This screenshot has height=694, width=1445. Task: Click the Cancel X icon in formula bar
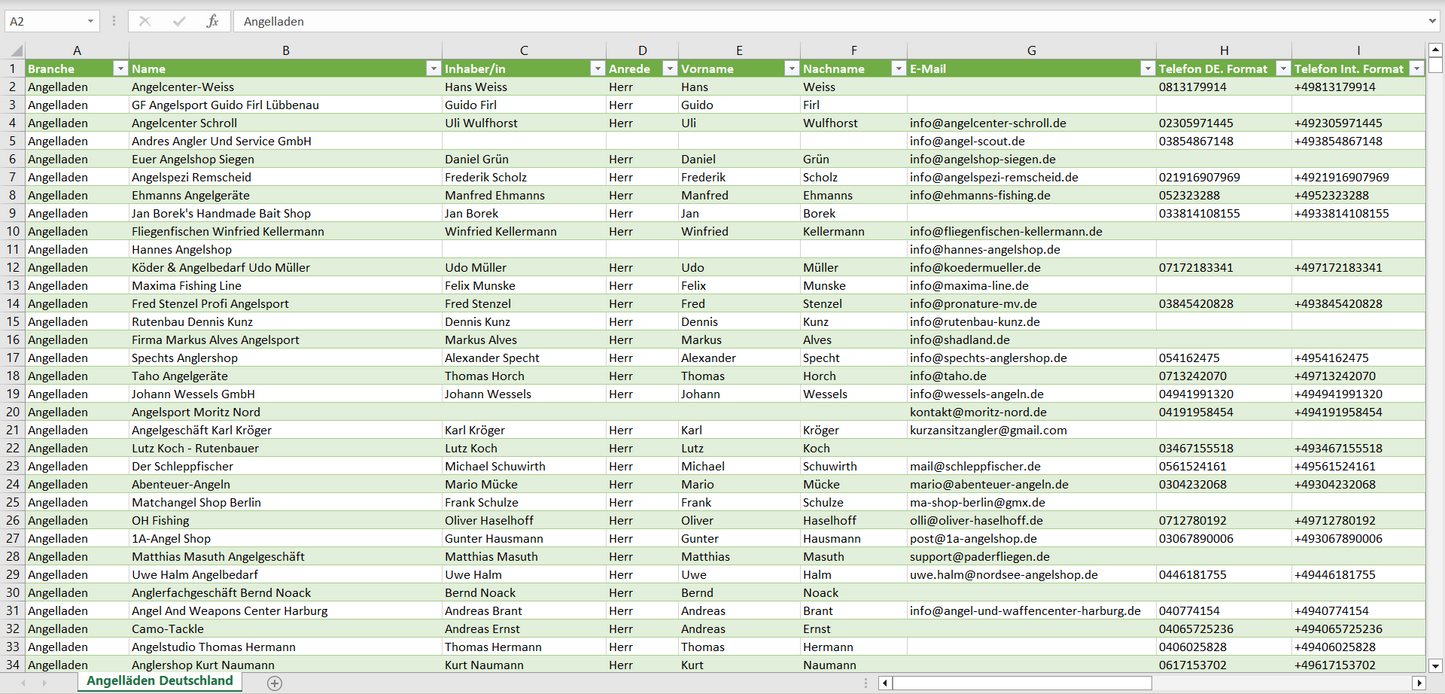pos(145,21)
